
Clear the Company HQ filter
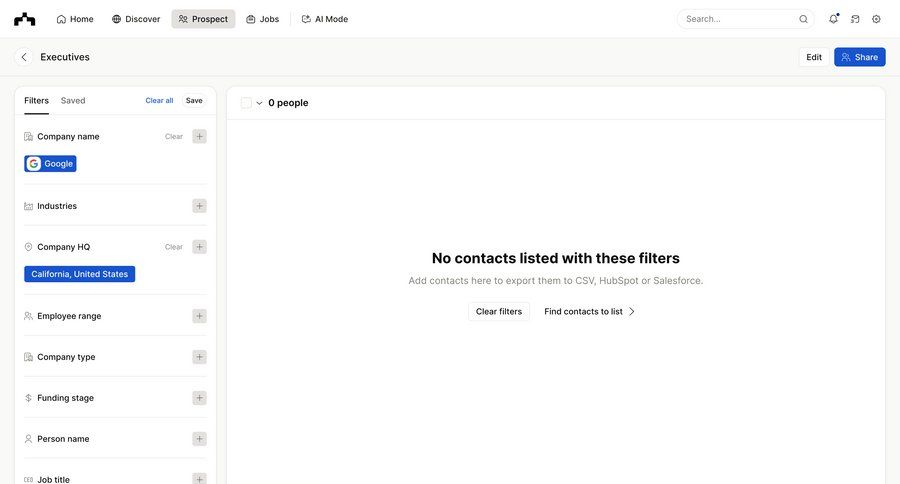coord(174,247)
